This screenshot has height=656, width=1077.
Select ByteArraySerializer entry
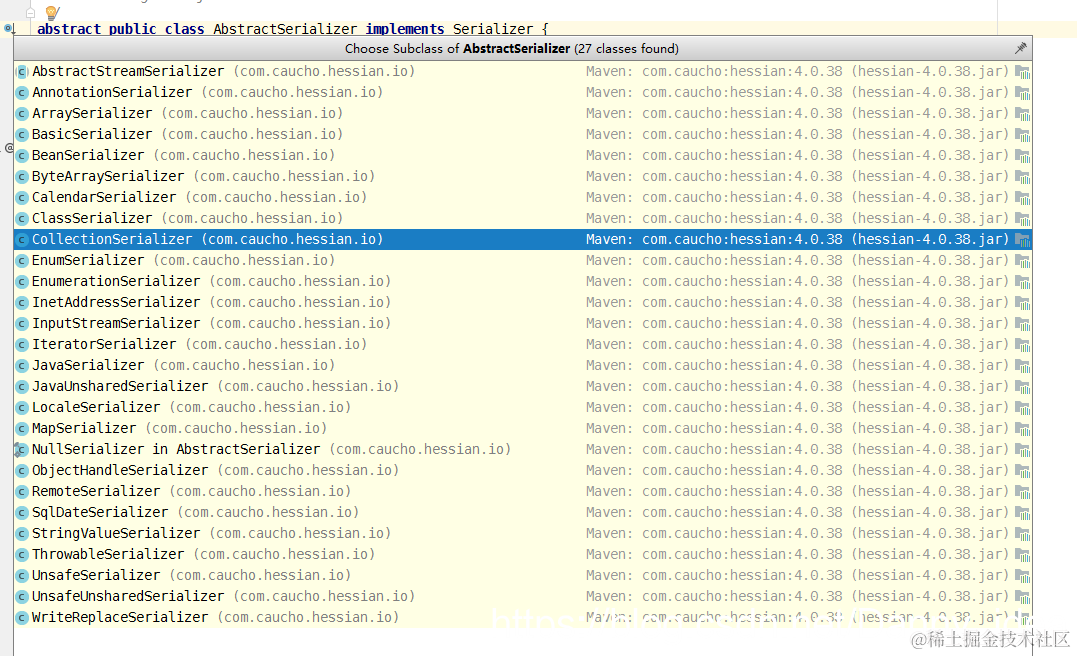tap(523, 177)
